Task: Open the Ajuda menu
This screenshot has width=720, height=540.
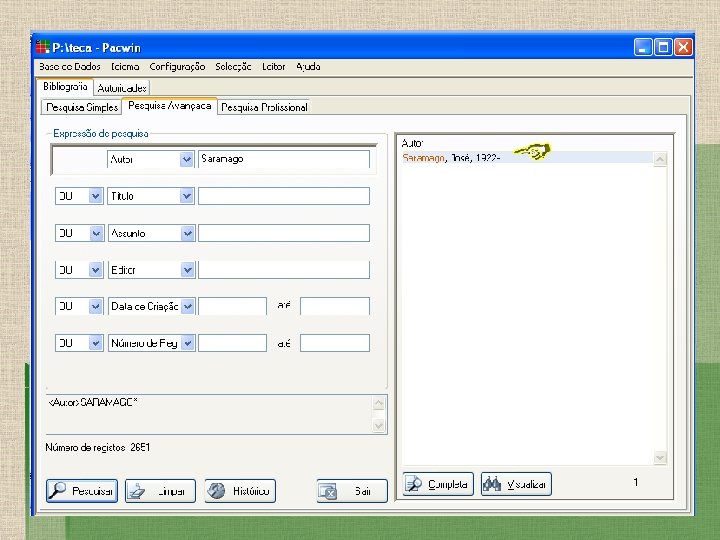Action: click(x=308, y=67)
